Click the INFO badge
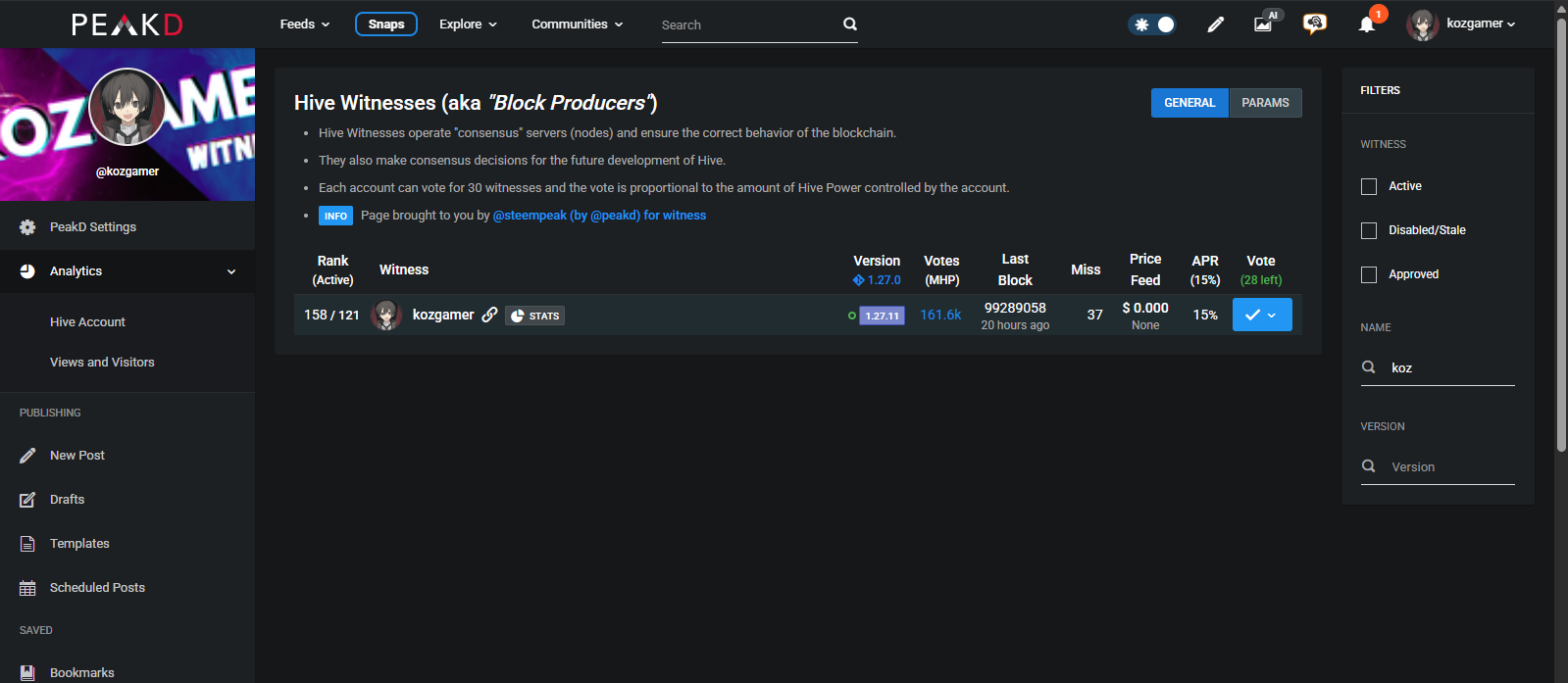The height and width of the screenshot is (683, 1568). (335, 216)
